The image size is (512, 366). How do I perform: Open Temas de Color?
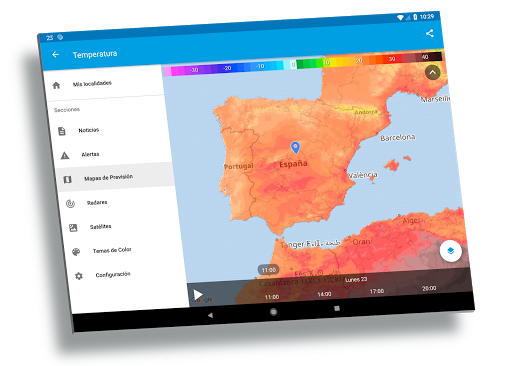(x=112, y=250)
